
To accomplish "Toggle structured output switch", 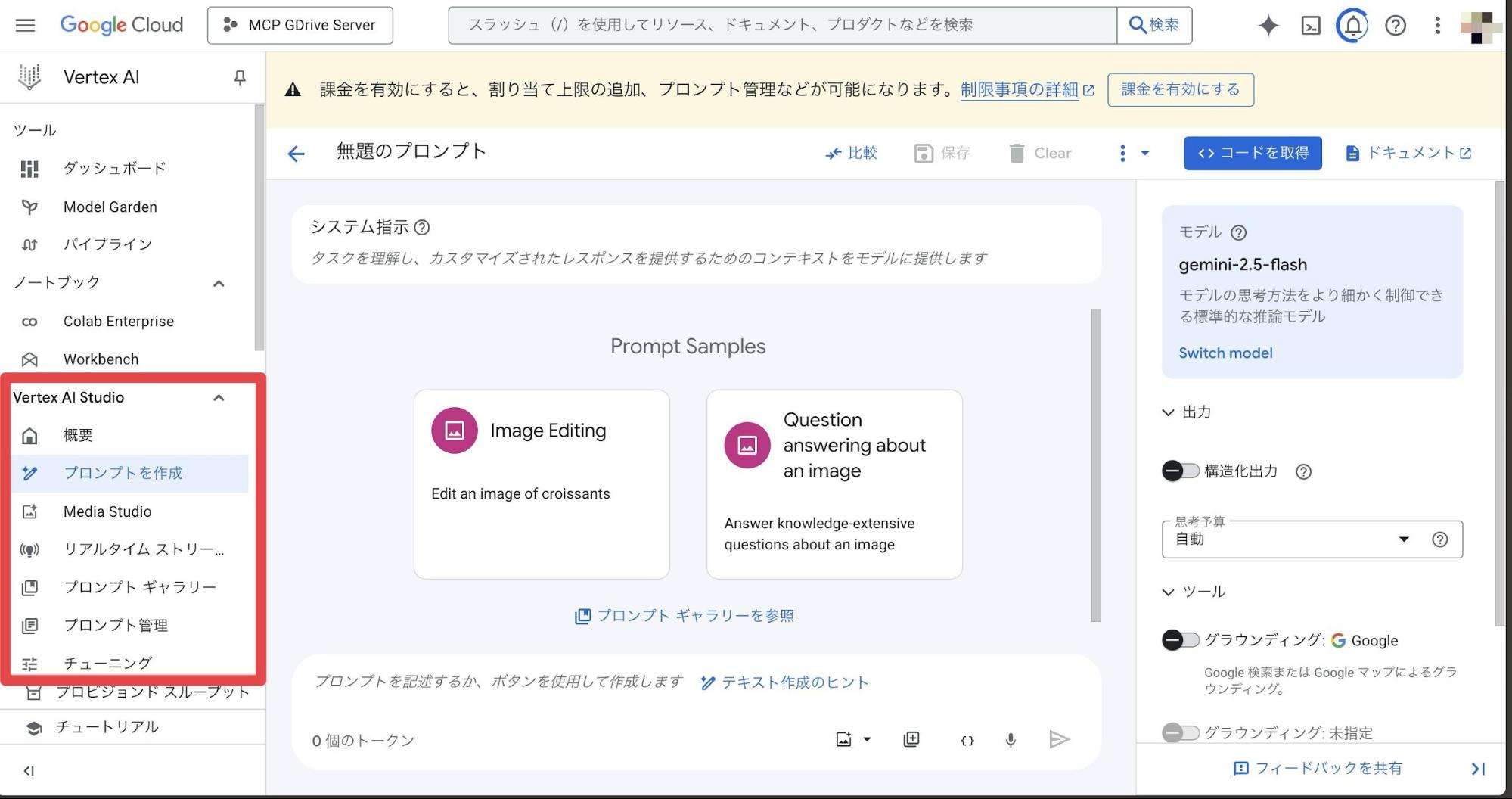I will coord(1180,471).
